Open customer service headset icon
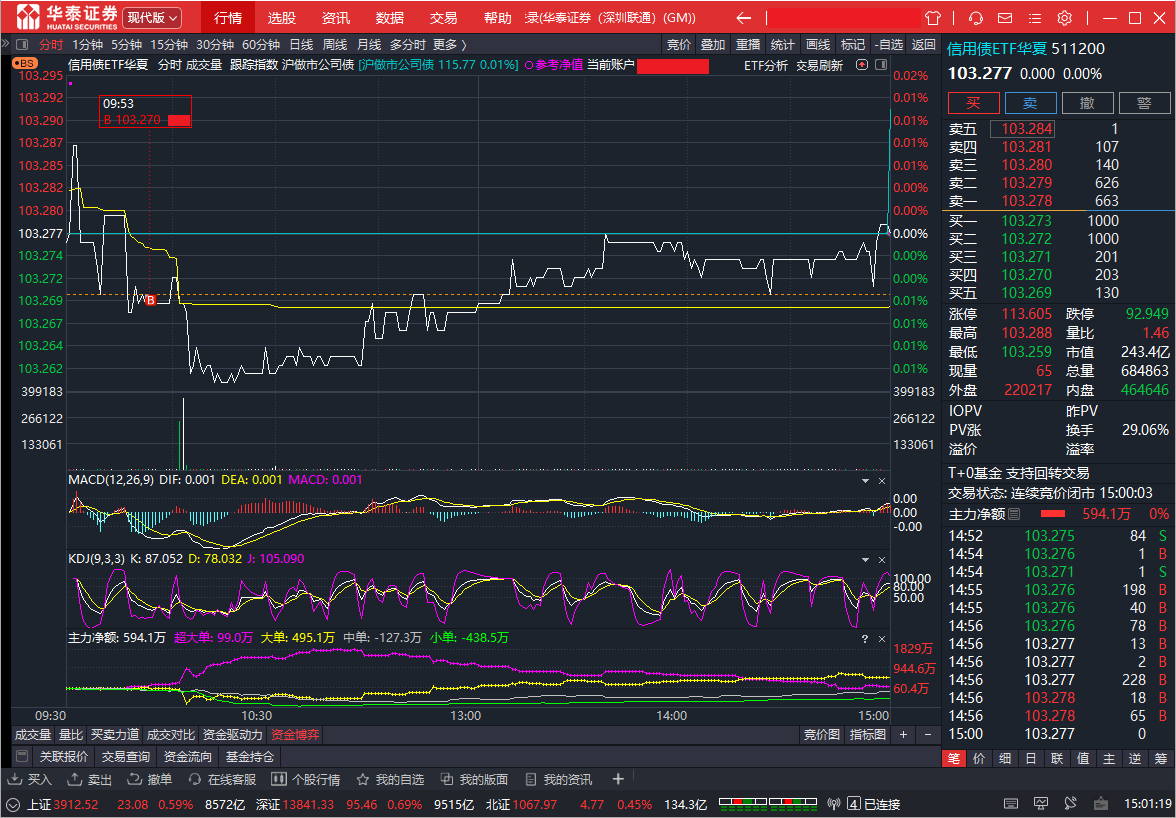1176x818 pixels. [976, 17]
